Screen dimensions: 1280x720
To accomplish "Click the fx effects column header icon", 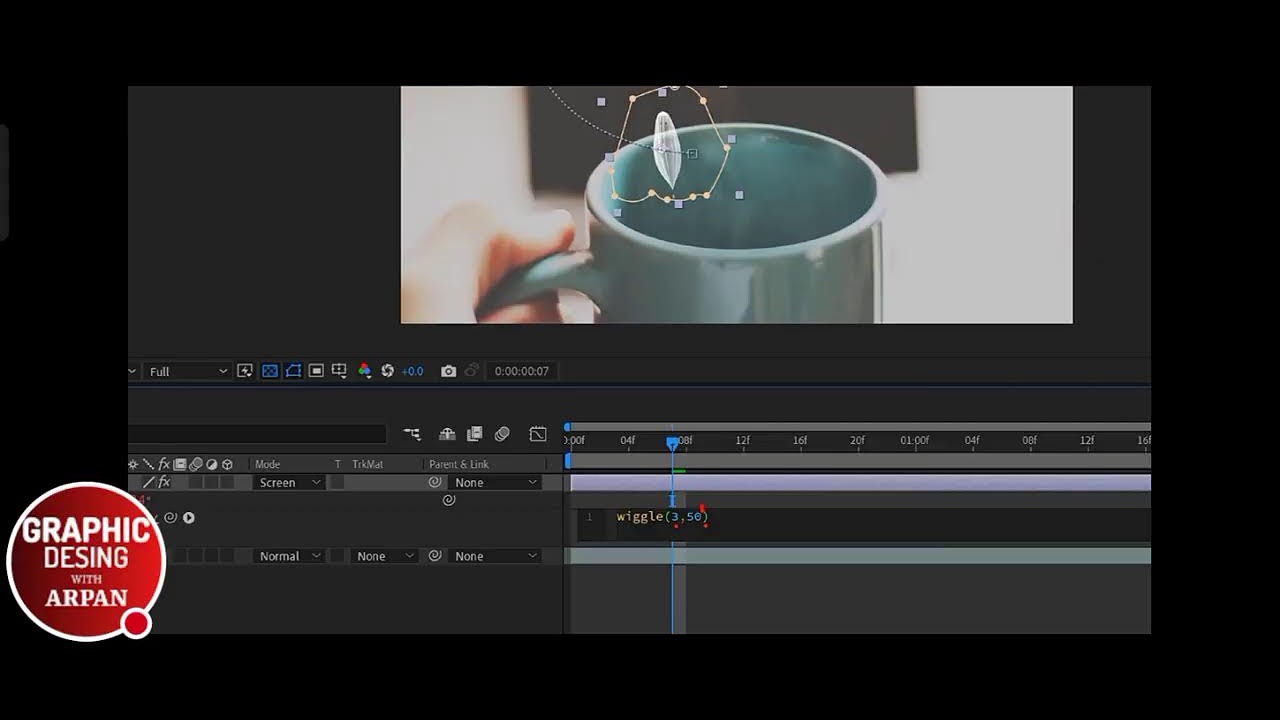I will (x=164, y=464).
